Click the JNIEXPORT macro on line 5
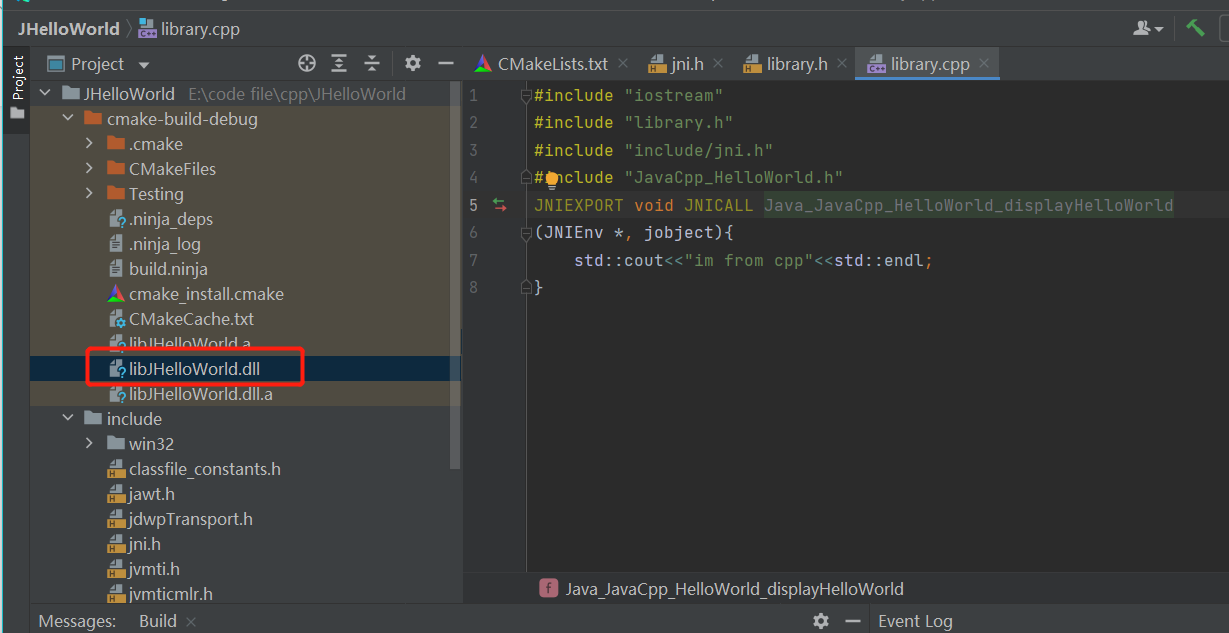The width and height of the screenshot is (1229, 633). [x=579, y=205]
